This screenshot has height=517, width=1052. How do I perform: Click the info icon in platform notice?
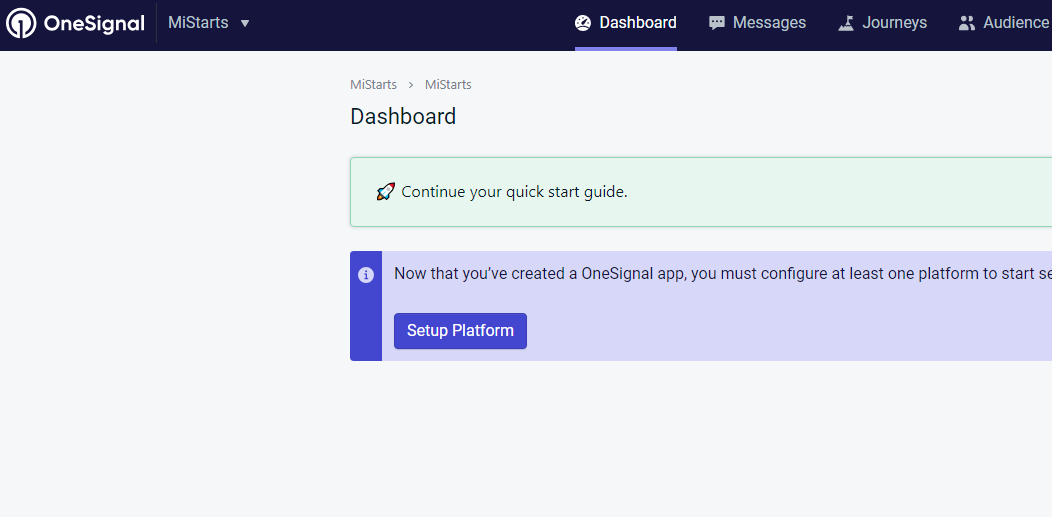(366, 274)
